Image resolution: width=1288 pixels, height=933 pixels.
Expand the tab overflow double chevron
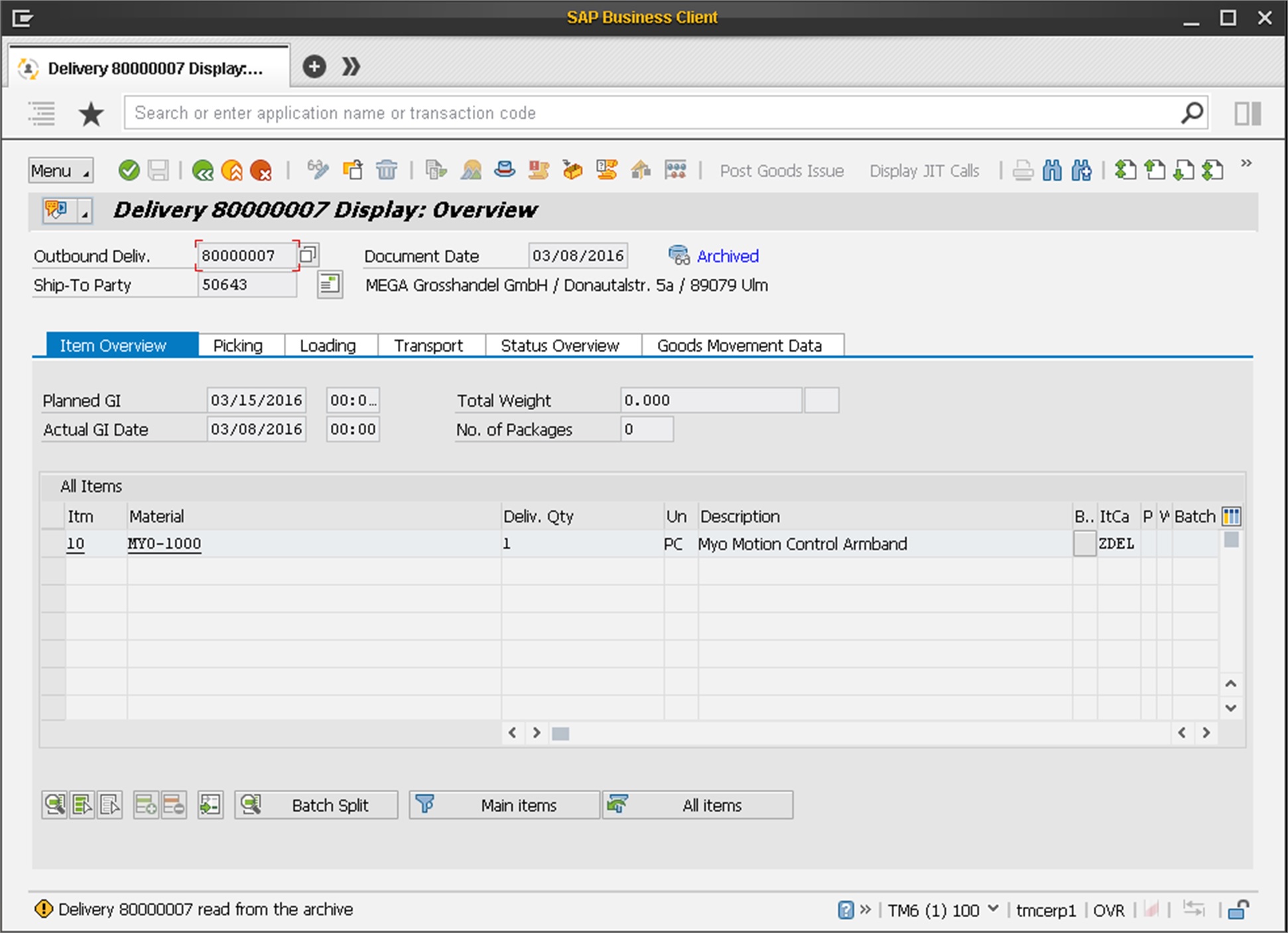click(x=351, y=66)
